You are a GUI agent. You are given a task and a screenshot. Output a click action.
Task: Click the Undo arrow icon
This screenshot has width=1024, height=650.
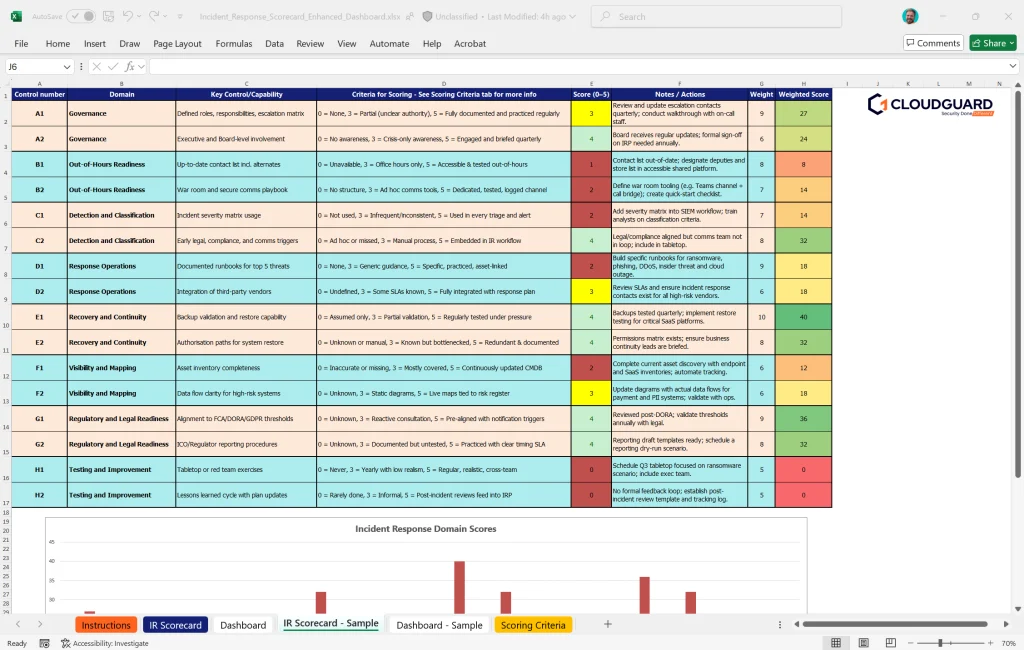coord(129,17)
